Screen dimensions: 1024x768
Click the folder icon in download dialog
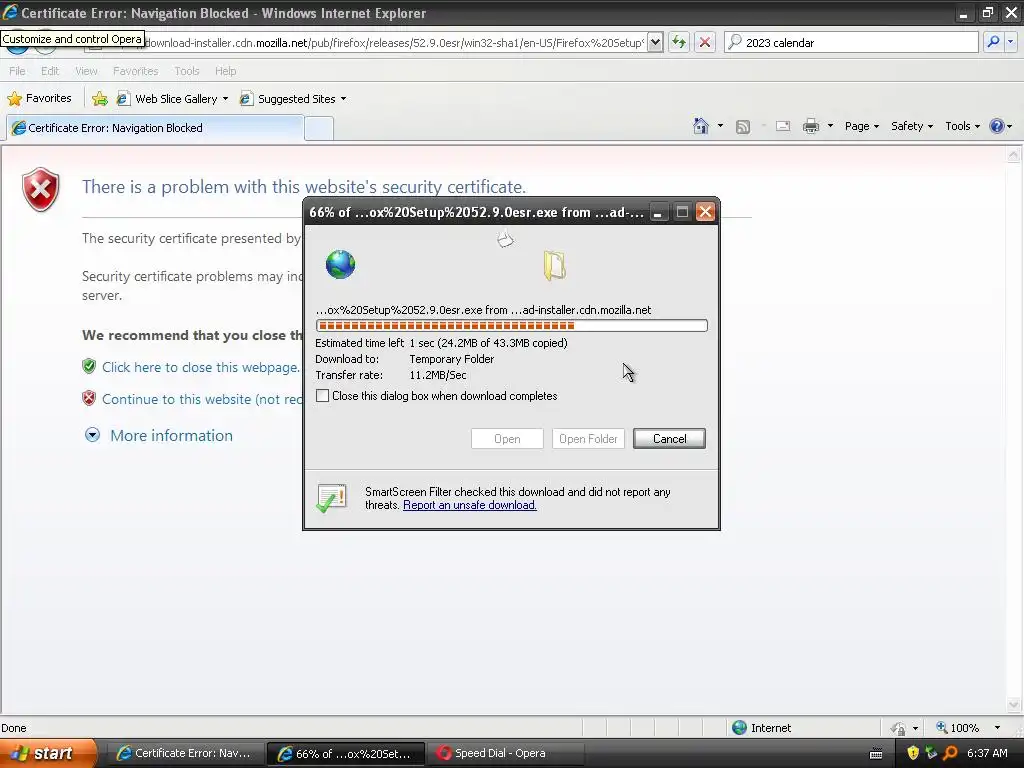pyautogui.click(x=554, y=266)
